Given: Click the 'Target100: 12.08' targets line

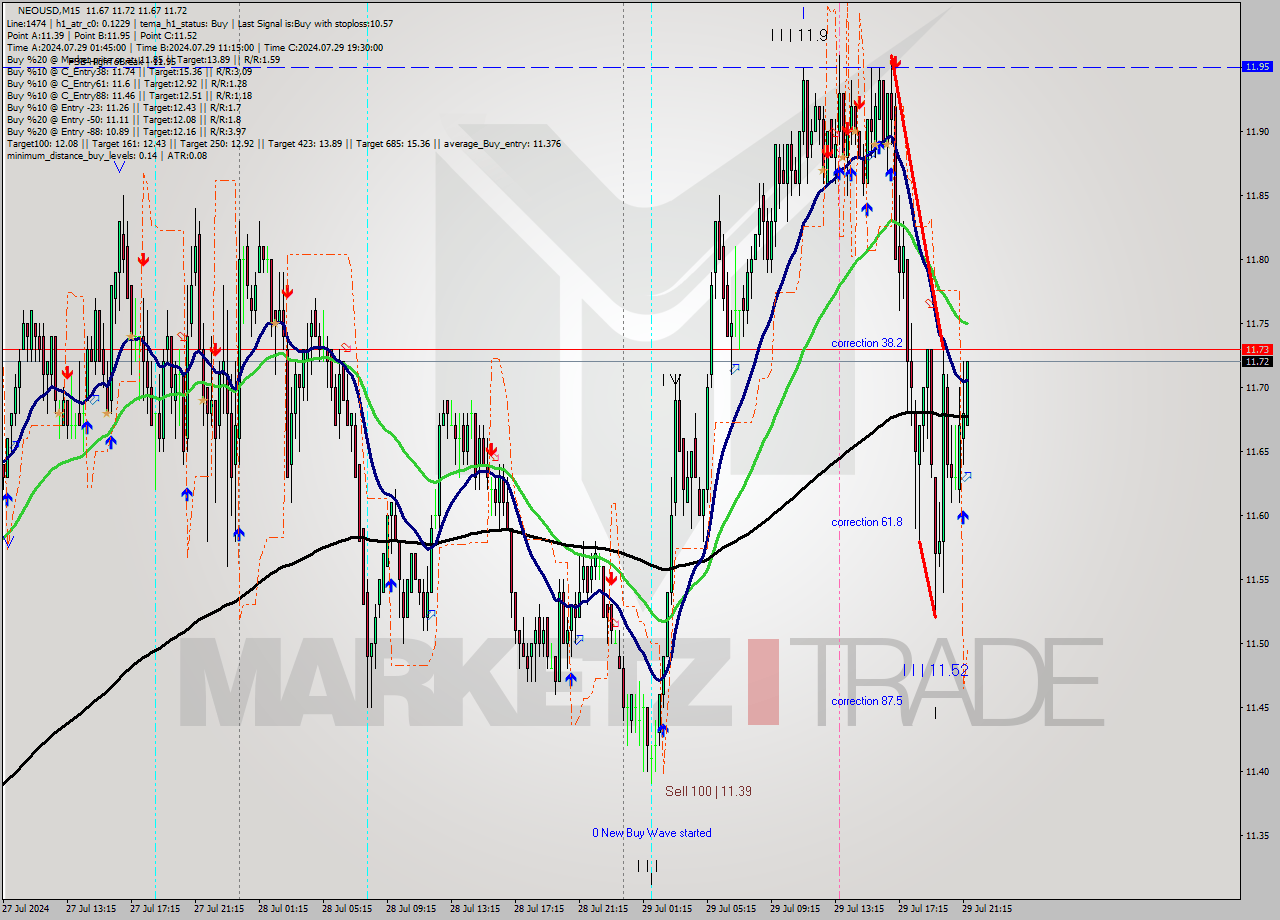Looking at the screenshot, I should point(283,143).
